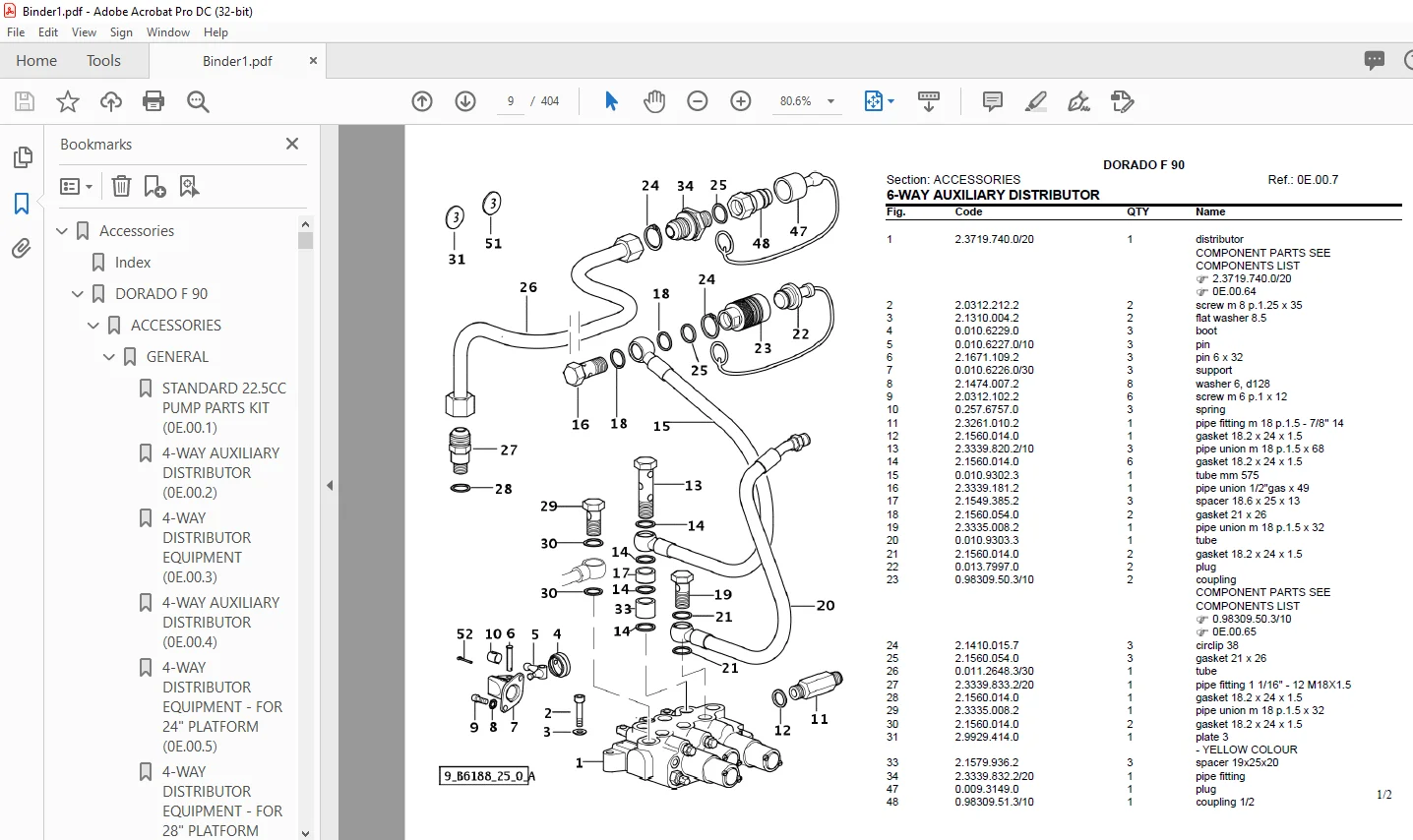Open 4-WAY AUXILIARY DISTRIBUTOR (0E.00.4) bookmark
This screenshot has height=840, width=1413.
pyautogui.click(x=221, y=623)
